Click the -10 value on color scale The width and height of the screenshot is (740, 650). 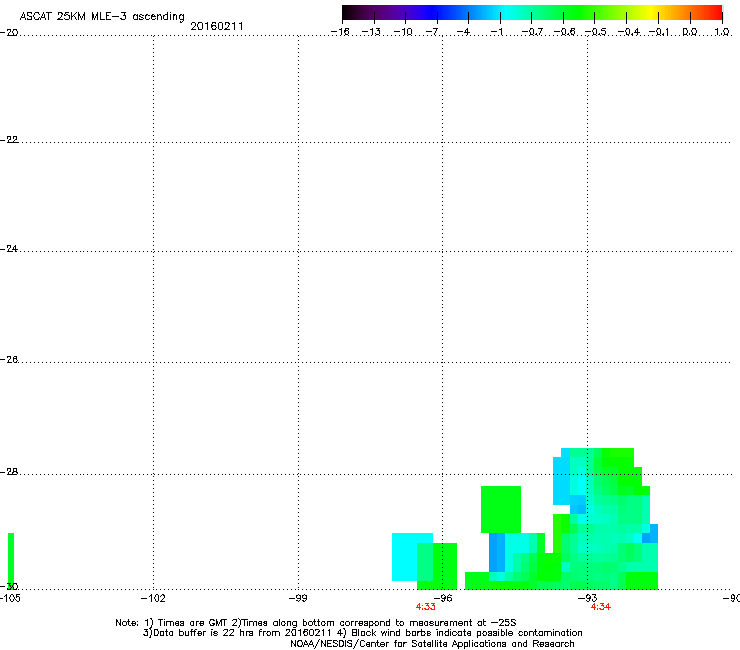point(404,32)
